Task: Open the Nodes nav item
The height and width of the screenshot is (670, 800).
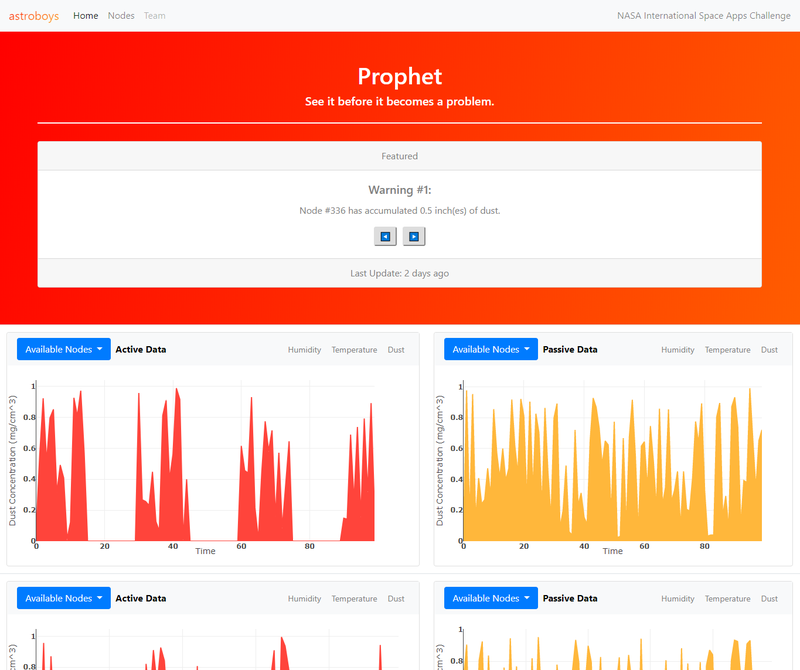Action: tap(121, 16)
